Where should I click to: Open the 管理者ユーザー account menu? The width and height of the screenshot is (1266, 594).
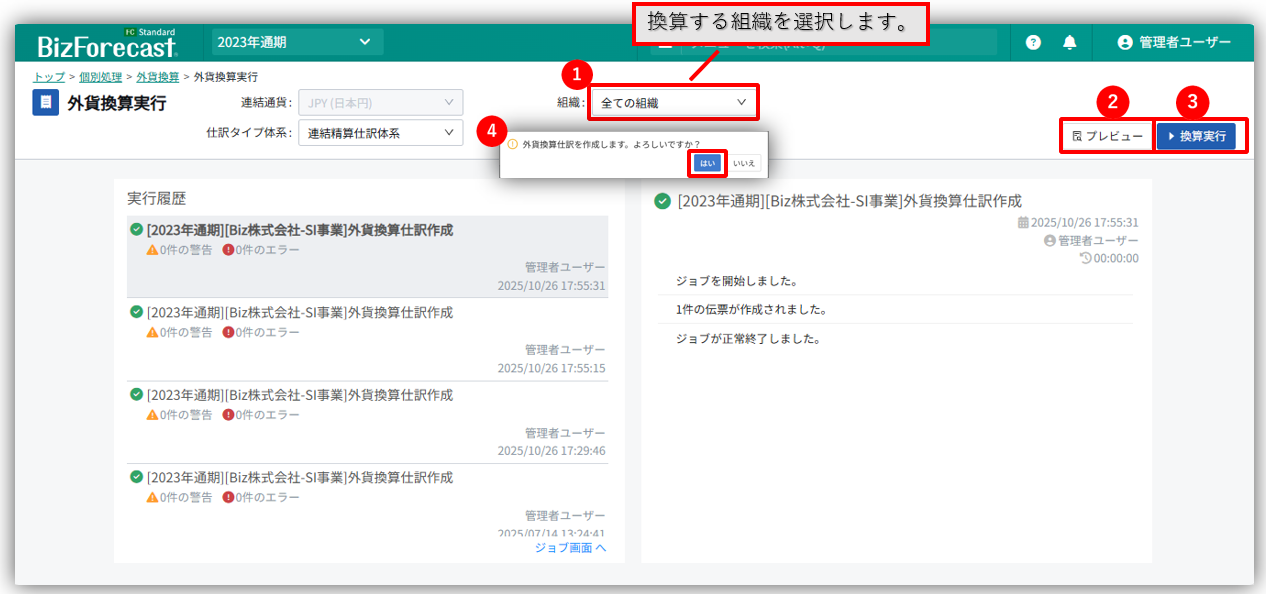pos(1173,42)
